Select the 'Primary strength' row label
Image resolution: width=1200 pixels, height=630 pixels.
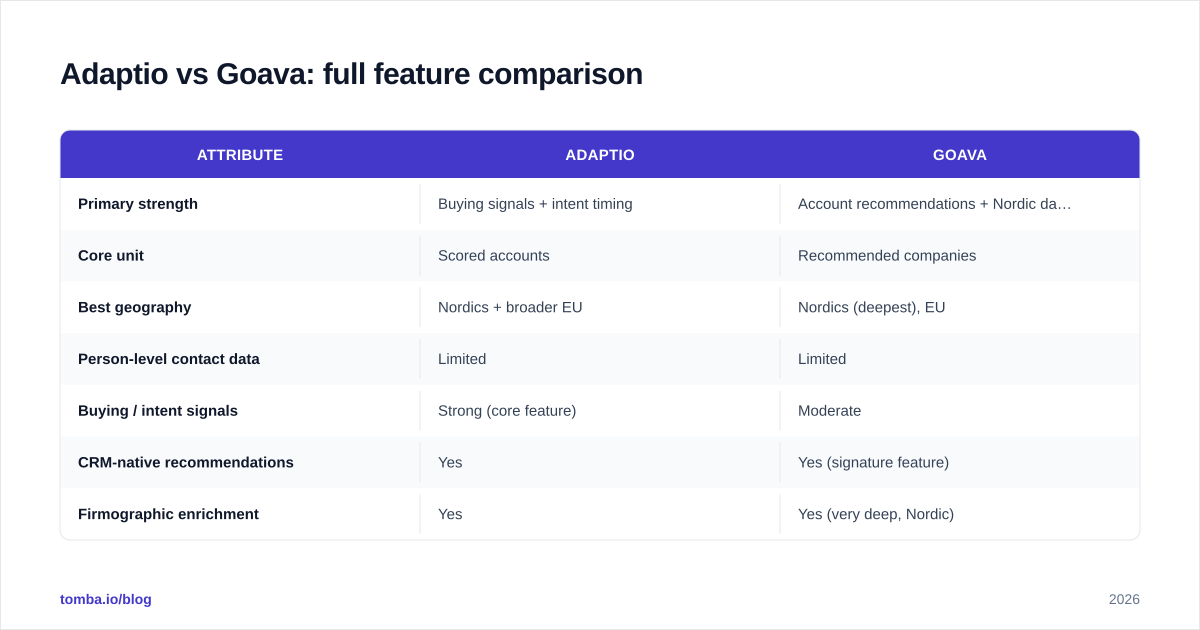click(138, 204)
